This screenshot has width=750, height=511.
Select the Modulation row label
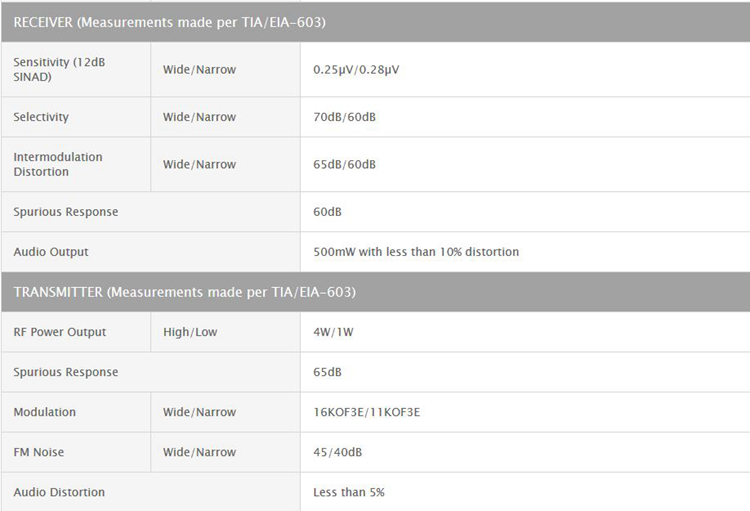45,412
